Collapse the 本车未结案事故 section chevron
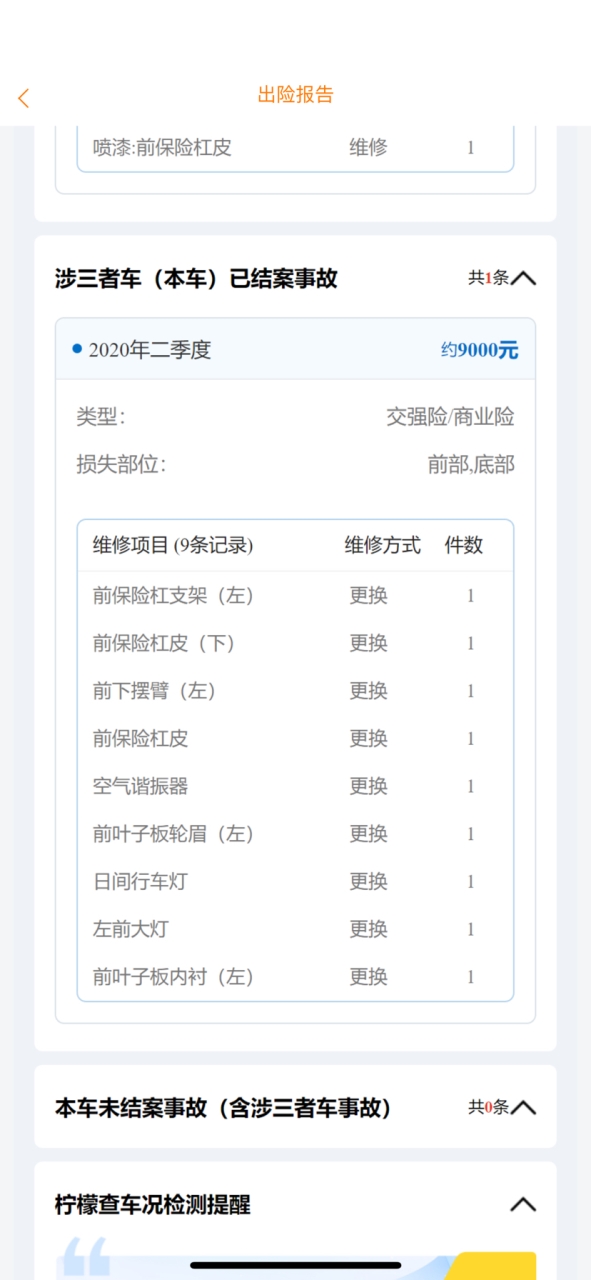Image resolution: width=591 pixels, height=1280 pixels. [523, 1107]
